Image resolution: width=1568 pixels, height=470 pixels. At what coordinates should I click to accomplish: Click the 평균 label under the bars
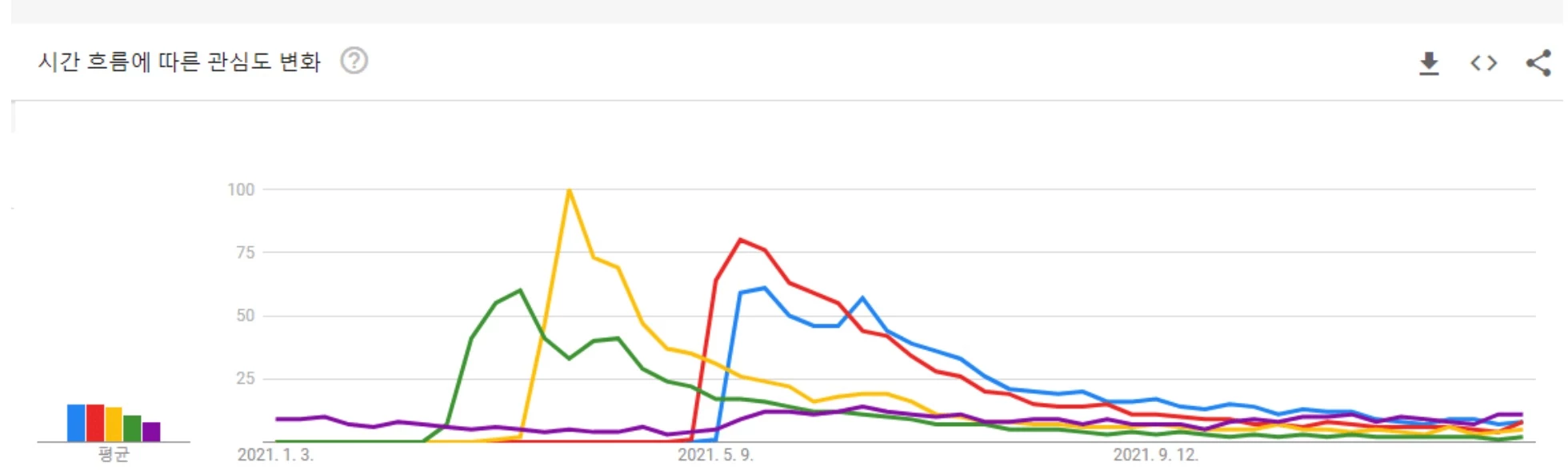coord(114,454)
